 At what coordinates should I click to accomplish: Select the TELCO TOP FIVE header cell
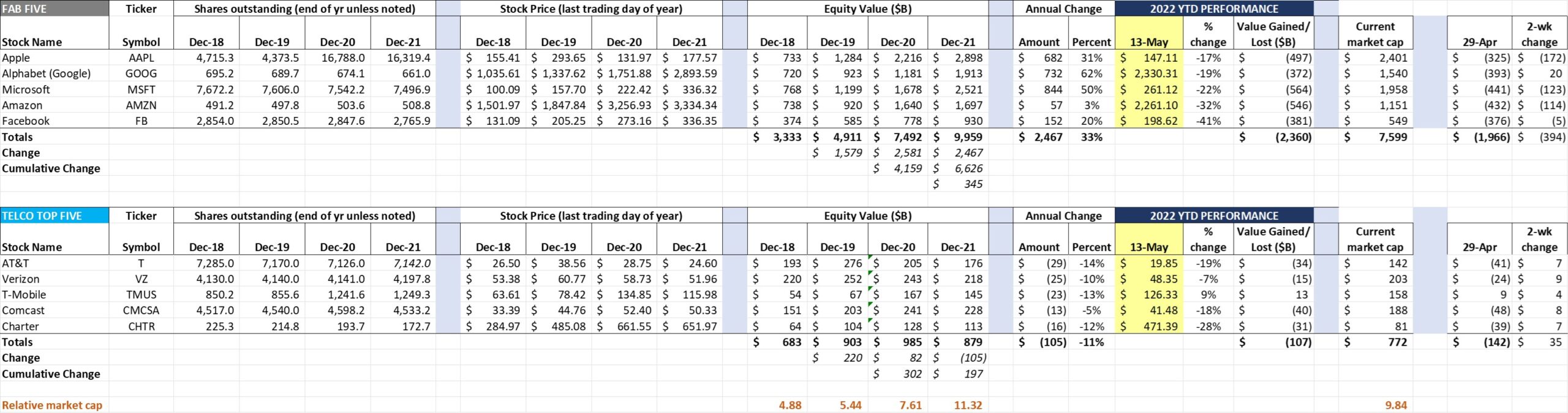[x=55, y=215]
